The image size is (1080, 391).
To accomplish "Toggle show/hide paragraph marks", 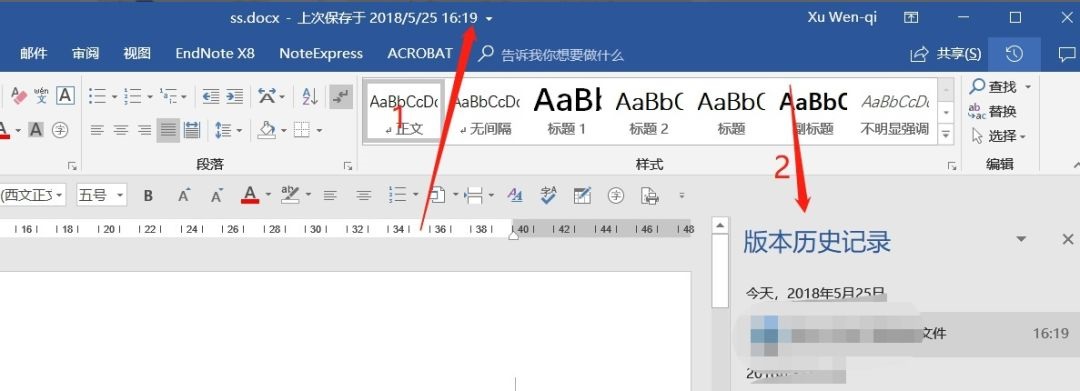I will [340, 96].
